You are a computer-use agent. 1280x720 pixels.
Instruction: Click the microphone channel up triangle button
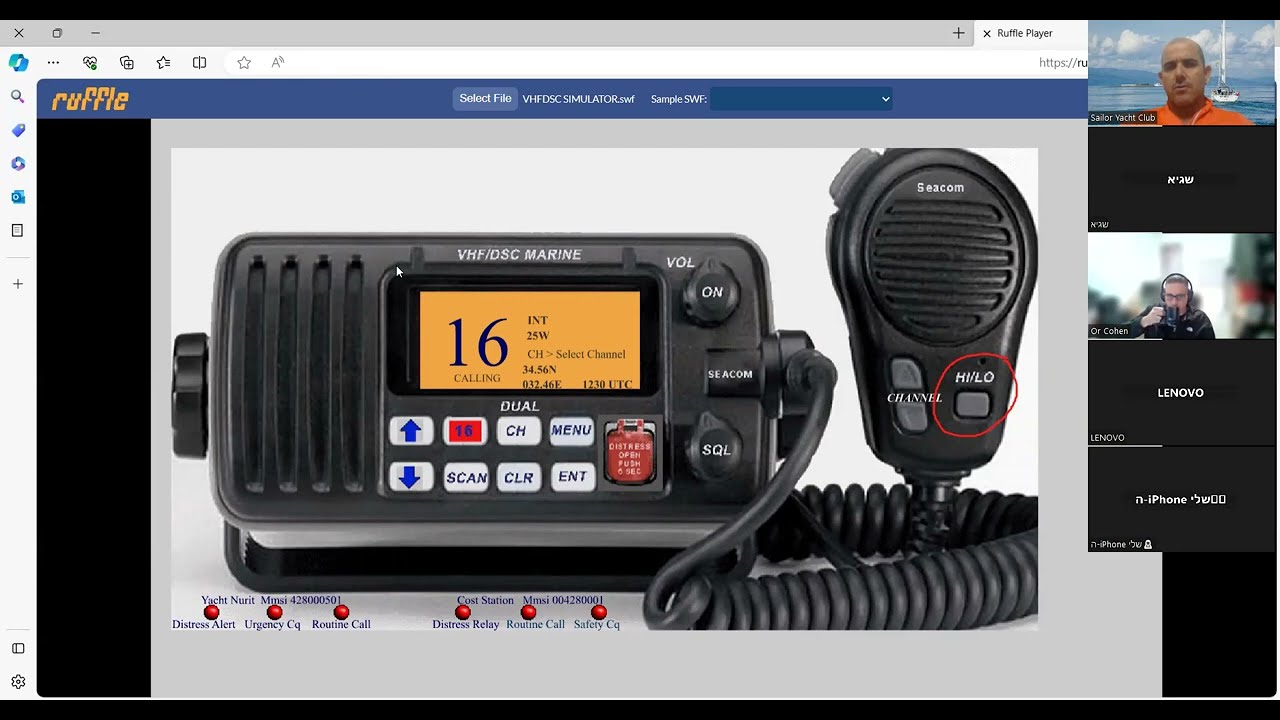906,375
